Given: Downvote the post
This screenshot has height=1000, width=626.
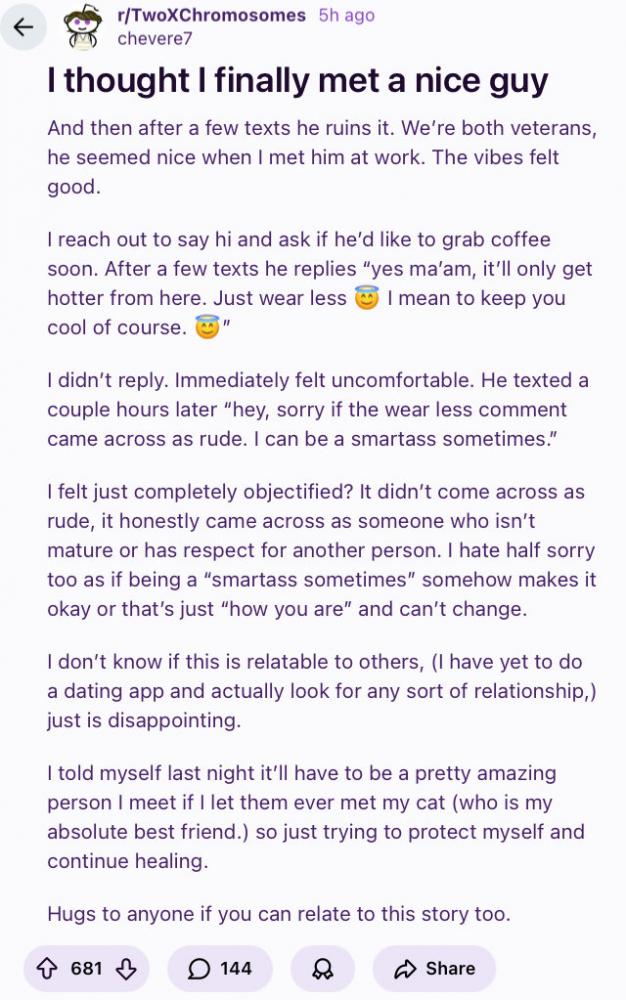Looking at the screenshot, I should [125, 968].
